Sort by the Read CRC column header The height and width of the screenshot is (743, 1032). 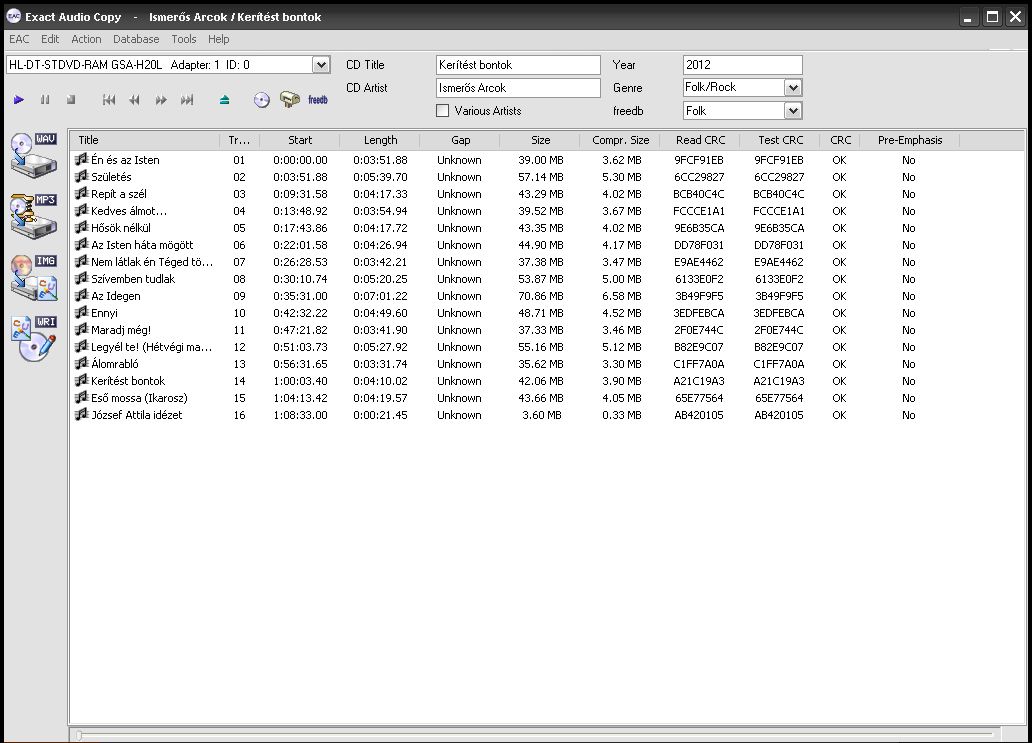(700, 140)
